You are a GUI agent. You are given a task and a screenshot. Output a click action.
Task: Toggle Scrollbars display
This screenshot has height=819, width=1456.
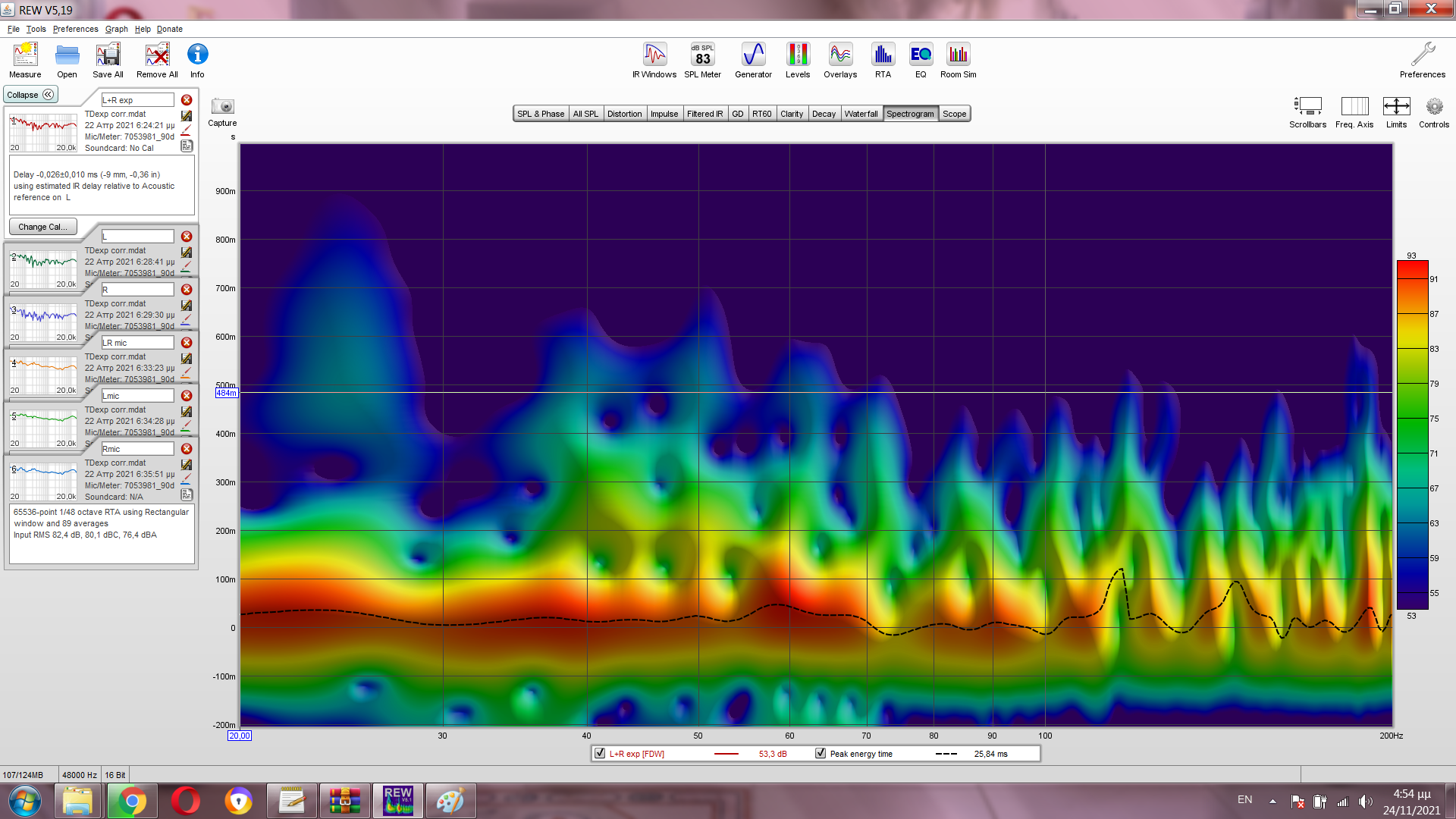tap(1307, 107)
